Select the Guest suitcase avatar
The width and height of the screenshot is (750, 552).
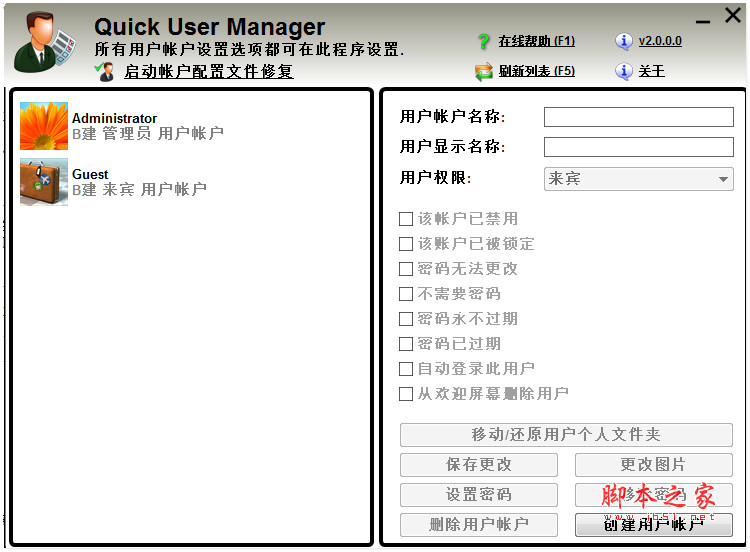44,182
